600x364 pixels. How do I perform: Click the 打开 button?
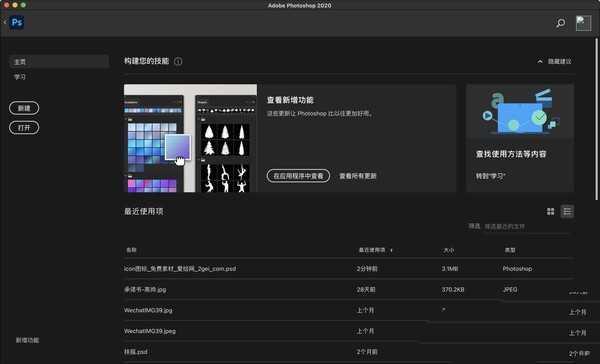(24, 127)
